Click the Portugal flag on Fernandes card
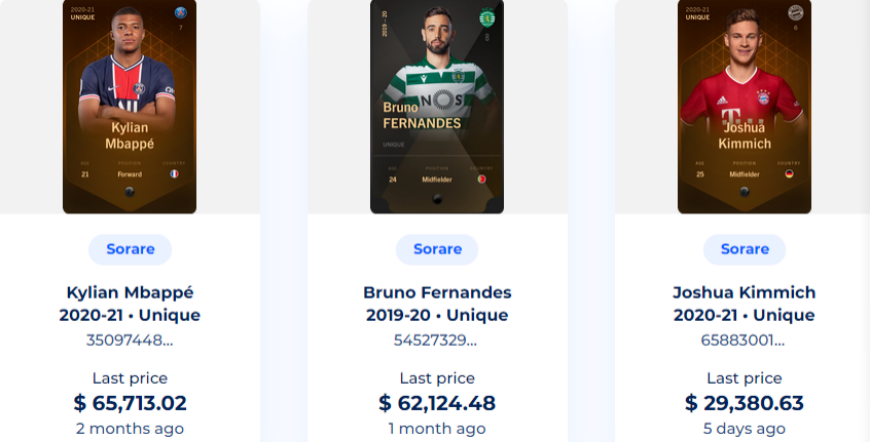The image size is (870, 442). pos(482,179)
